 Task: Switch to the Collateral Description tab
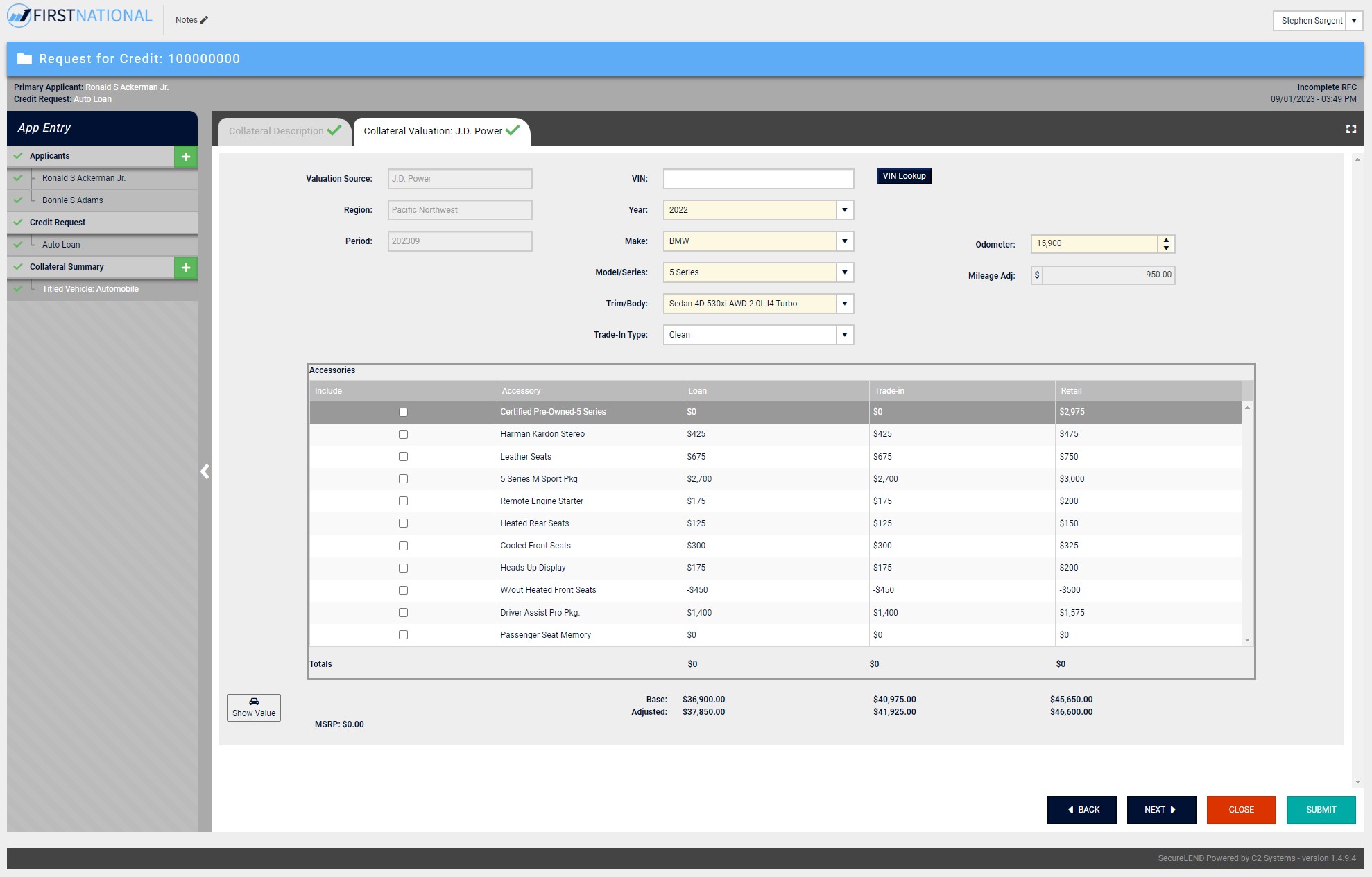284,131
